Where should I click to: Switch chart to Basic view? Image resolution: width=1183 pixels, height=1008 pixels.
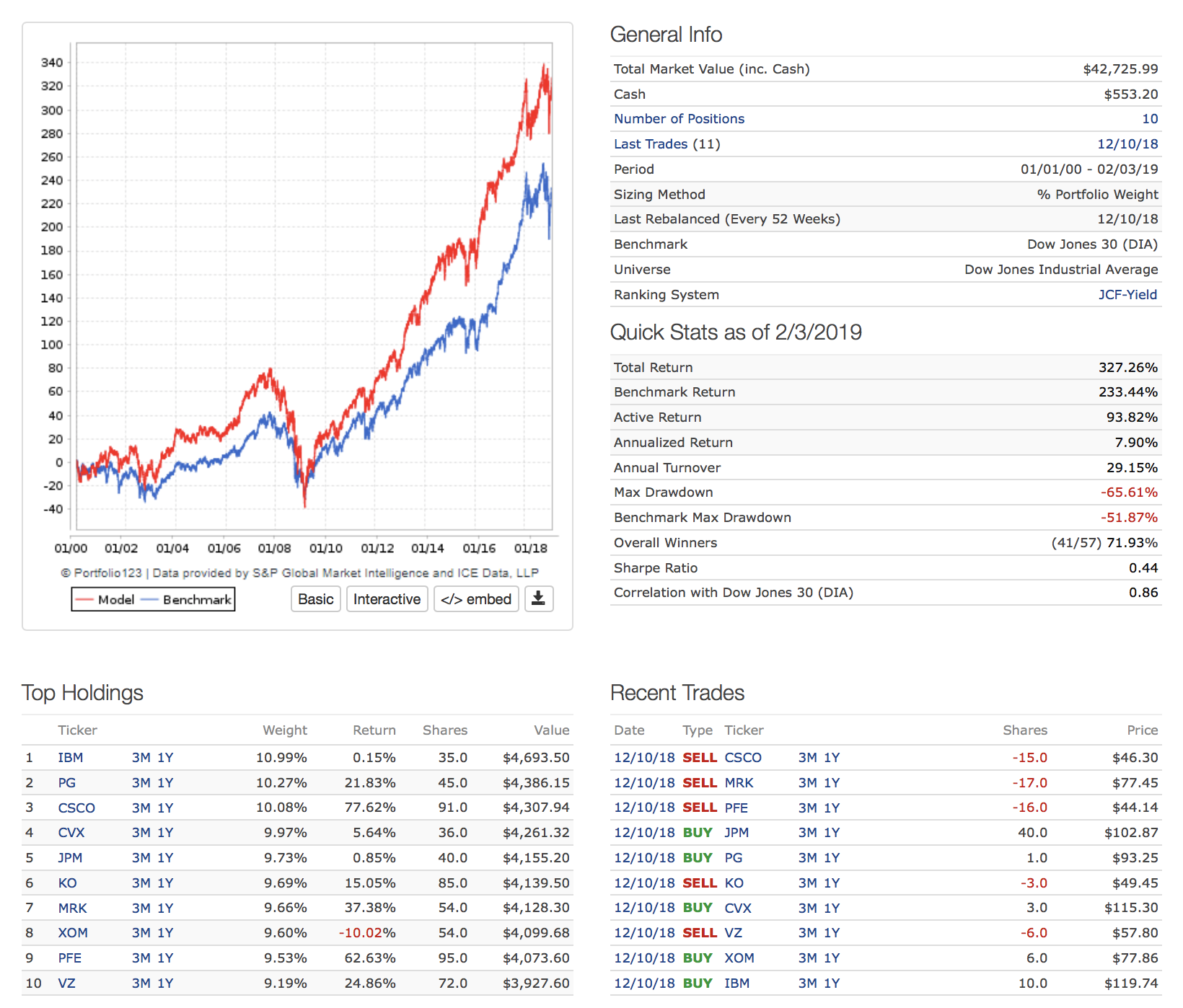pyautogui.click(x=315, y=599)
